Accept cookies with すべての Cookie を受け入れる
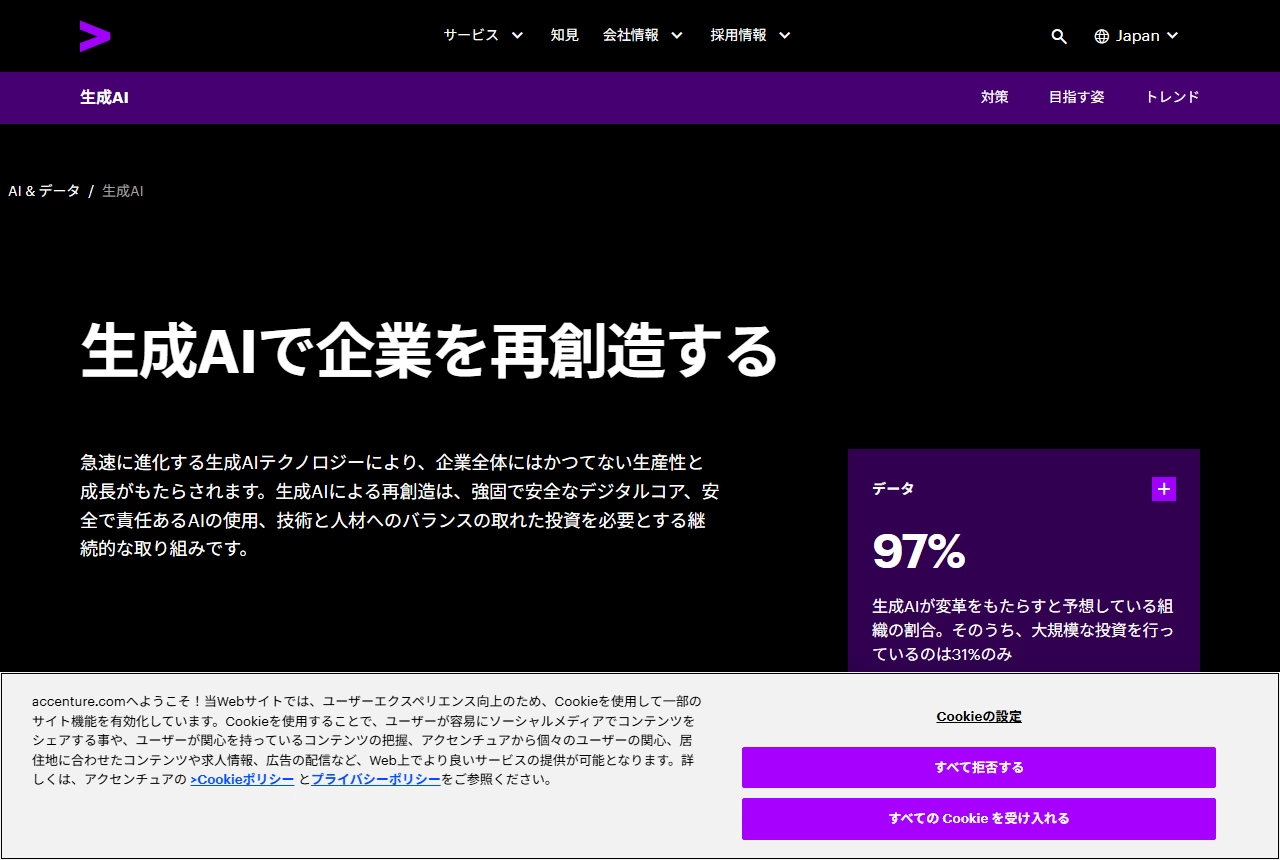This screenshot has height=860, width=1280. click(979, 819)
